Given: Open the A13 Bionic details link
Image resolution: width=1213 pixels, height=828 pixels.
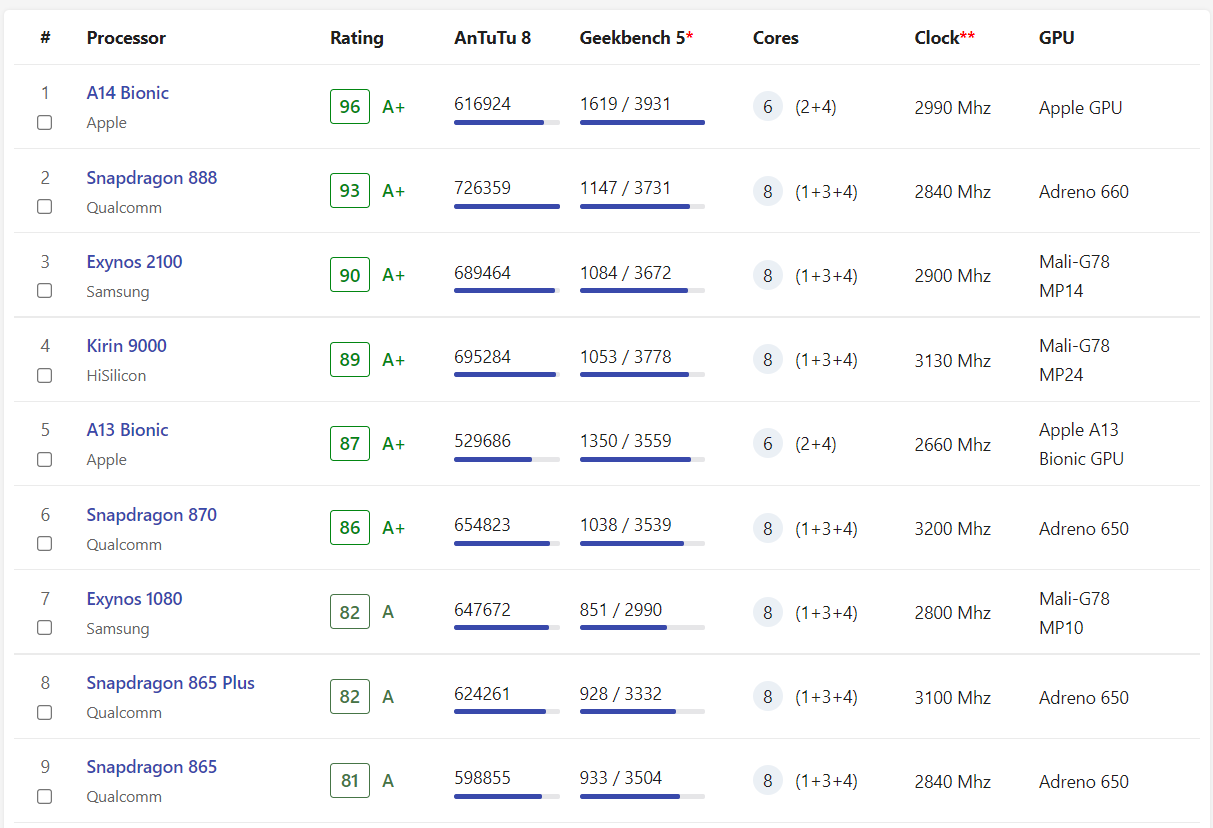Looking at the screenshot, I should pos(127,430).
